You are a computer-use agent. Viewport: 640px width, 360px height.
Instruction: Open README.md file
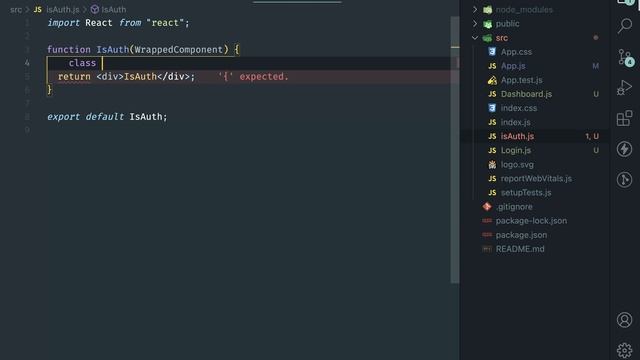[x=520, y=249]
